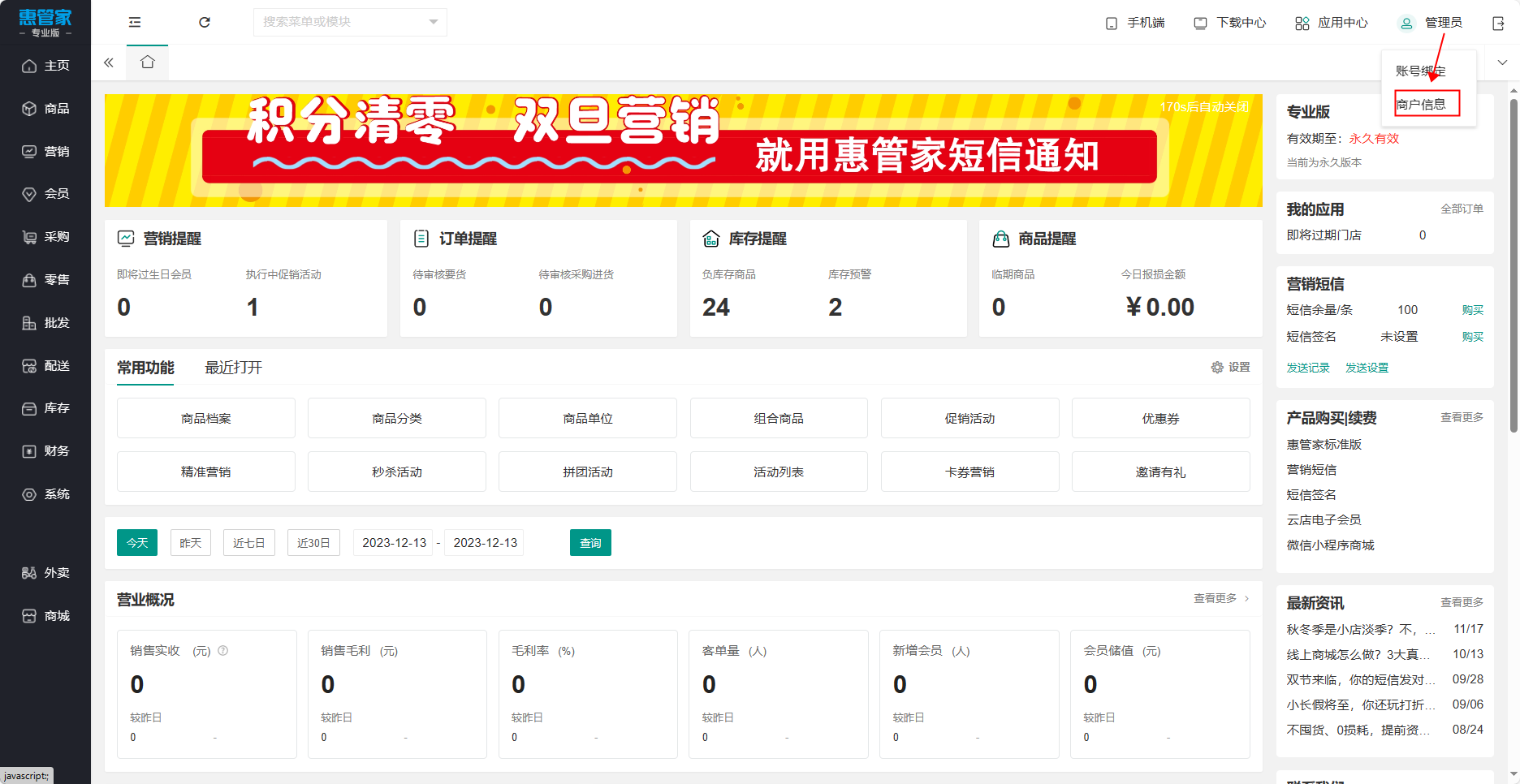Screen dimensions: 1520x784
Task: Select 账号绑定 from the user menu
Action: point(1421,71)
